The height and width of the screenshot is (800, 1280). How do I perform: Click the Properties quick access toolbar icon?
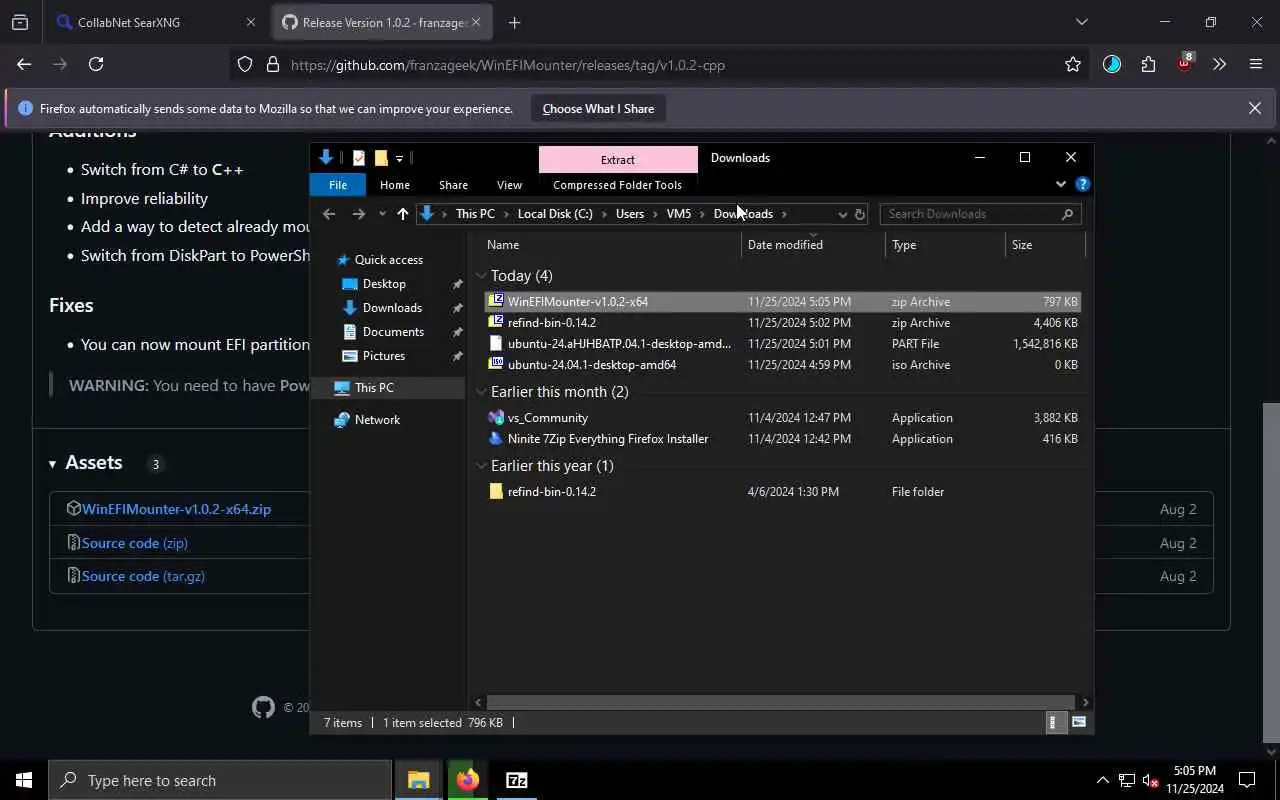(x=359, y=158)
